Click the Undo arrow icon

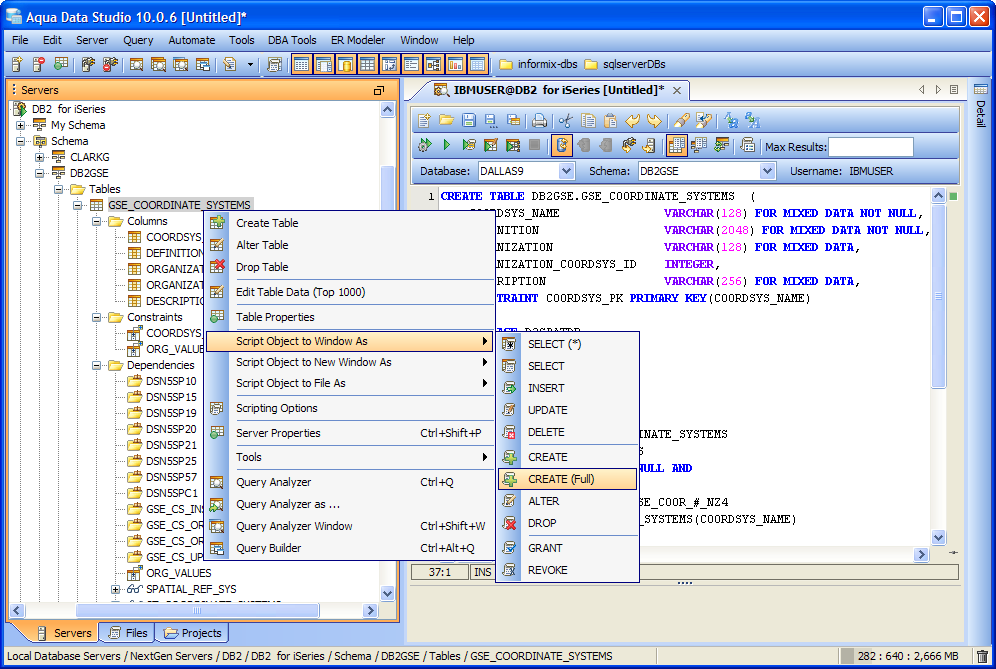(x=633, y=120)
